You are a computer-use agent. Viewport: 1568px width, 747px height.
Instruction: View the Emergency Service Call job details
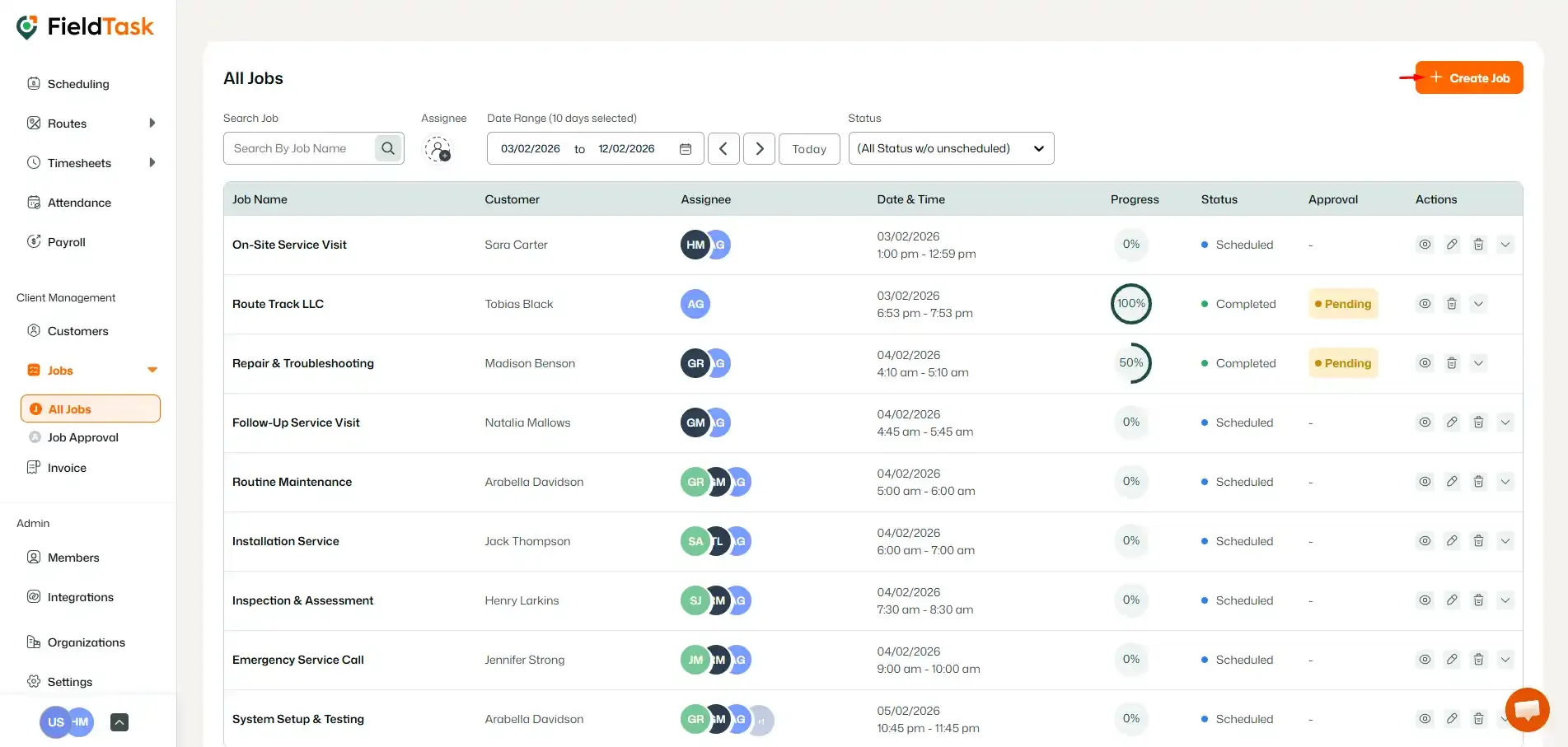point(1425,660)
